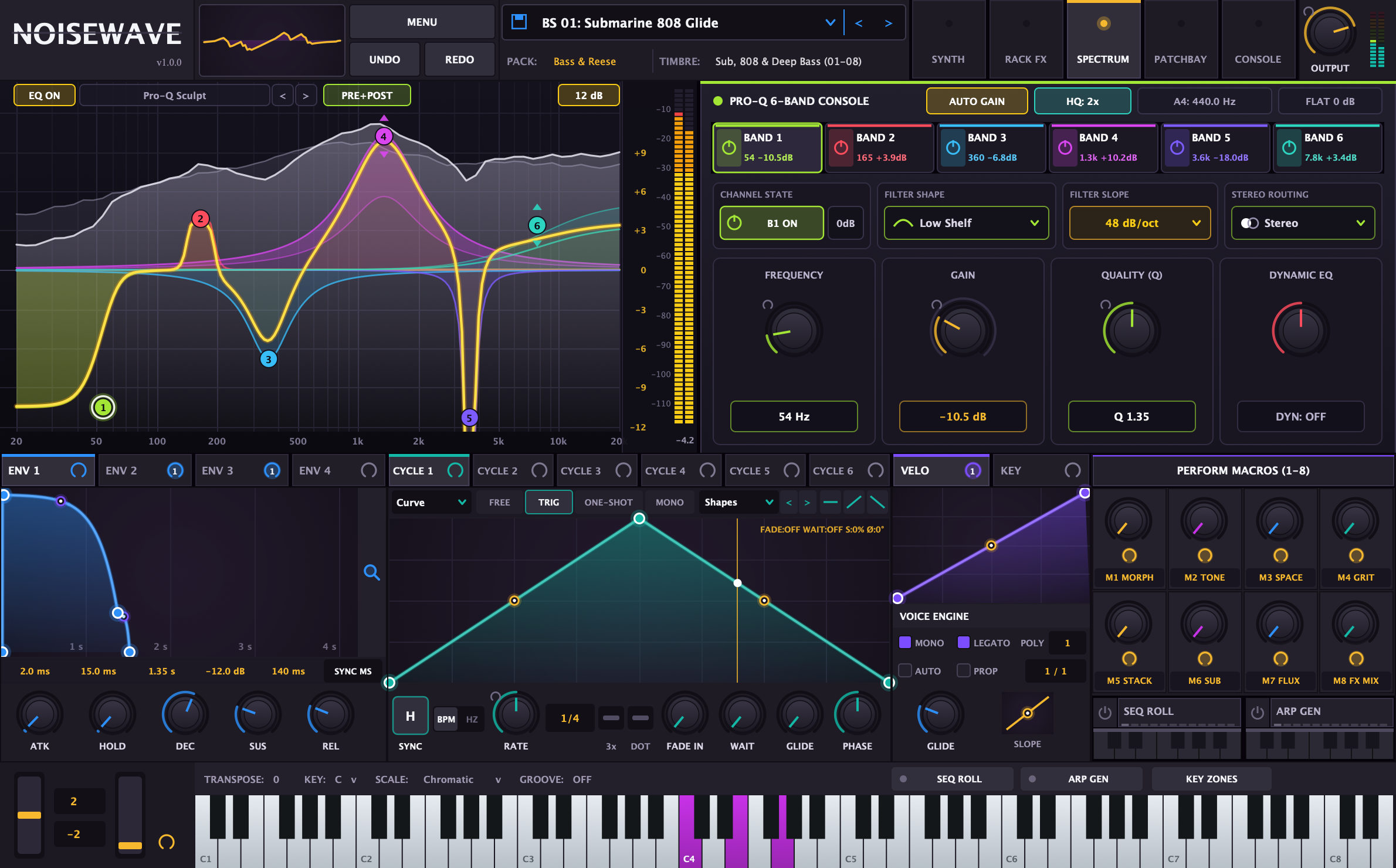1396x868 pixels.
Task: Switch to the RACK FX tab
Action: [1025, 40]
